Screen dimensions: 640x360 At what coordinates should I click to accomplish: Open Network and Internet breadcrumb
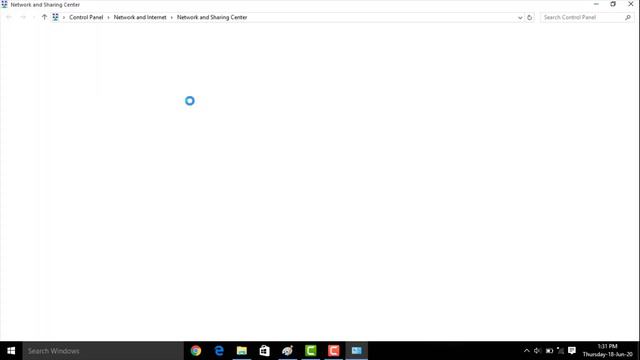(x=140, y=17)
